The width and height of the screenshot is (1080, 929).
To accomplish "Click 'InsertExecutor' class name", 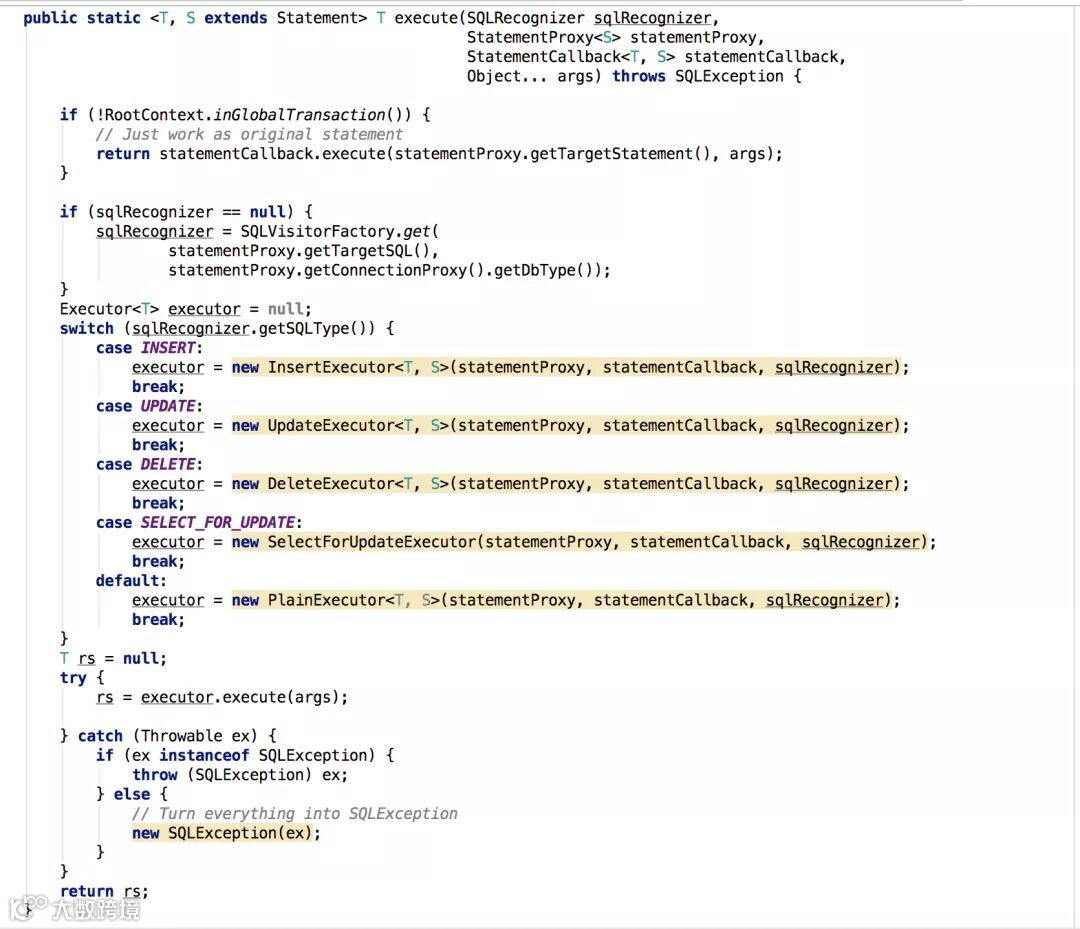I will [331, 367].
